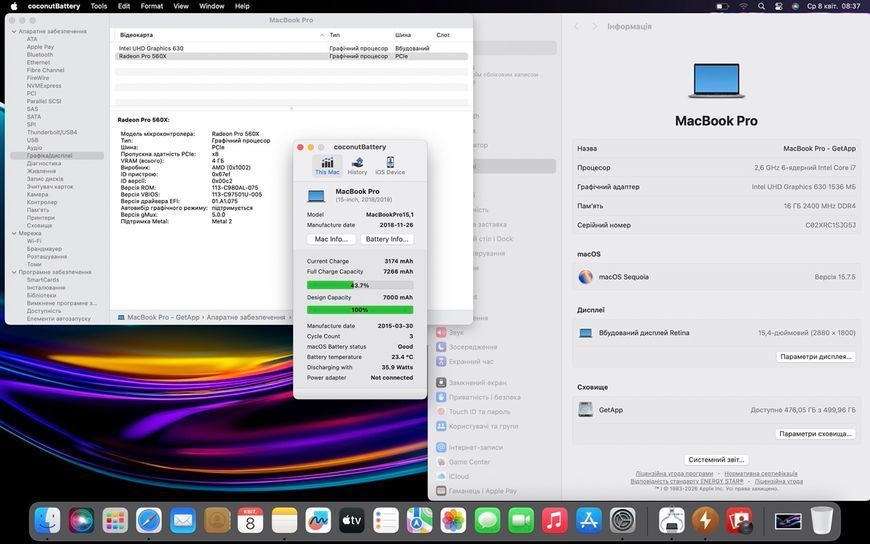Open Help menu in menu bar
This screenshot has width=870, height=544.
pyautogui.click(x=242, y=6)
